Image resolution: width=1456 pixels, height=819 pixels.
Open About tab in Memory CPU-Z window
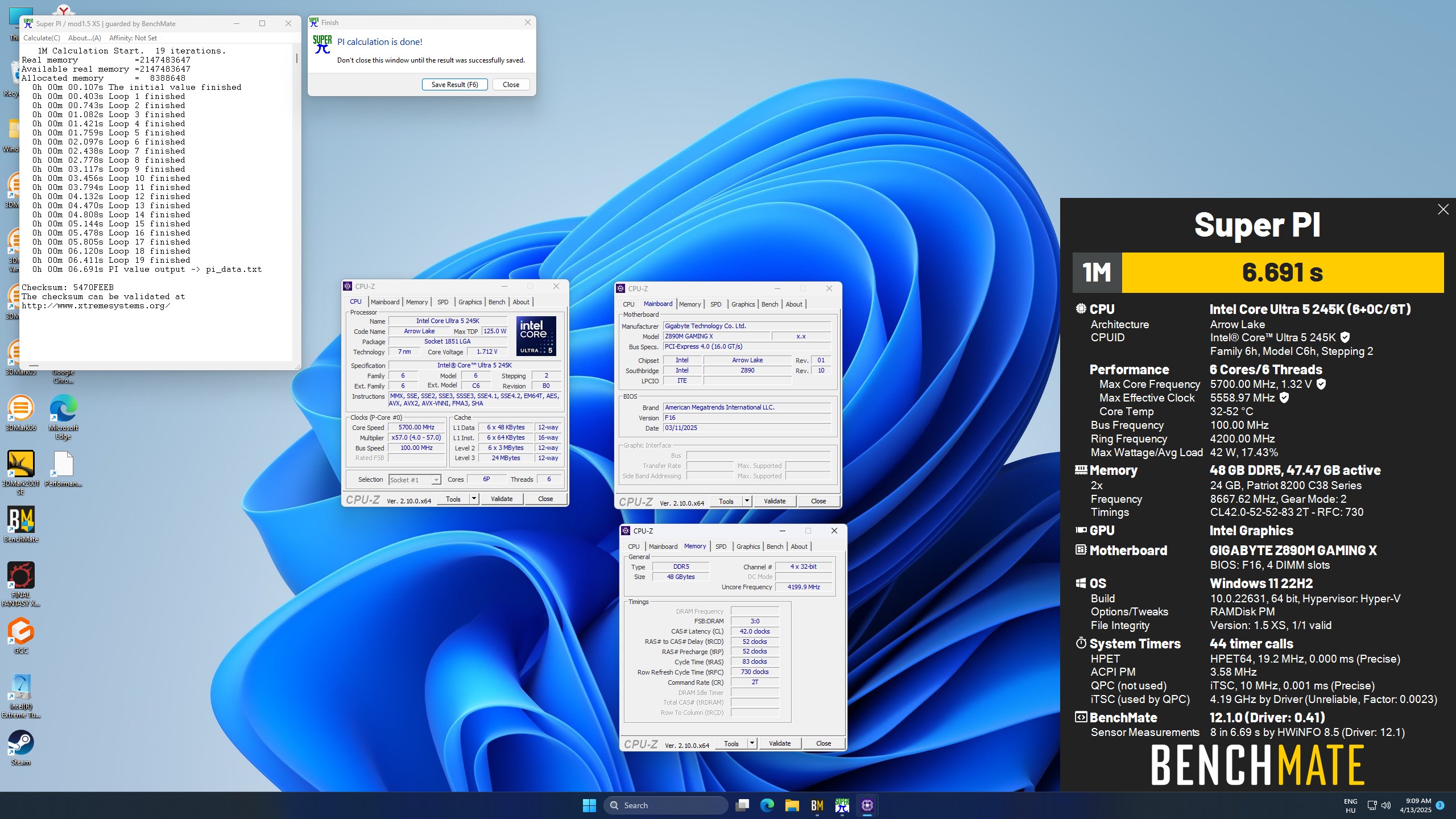click(799, 547)
